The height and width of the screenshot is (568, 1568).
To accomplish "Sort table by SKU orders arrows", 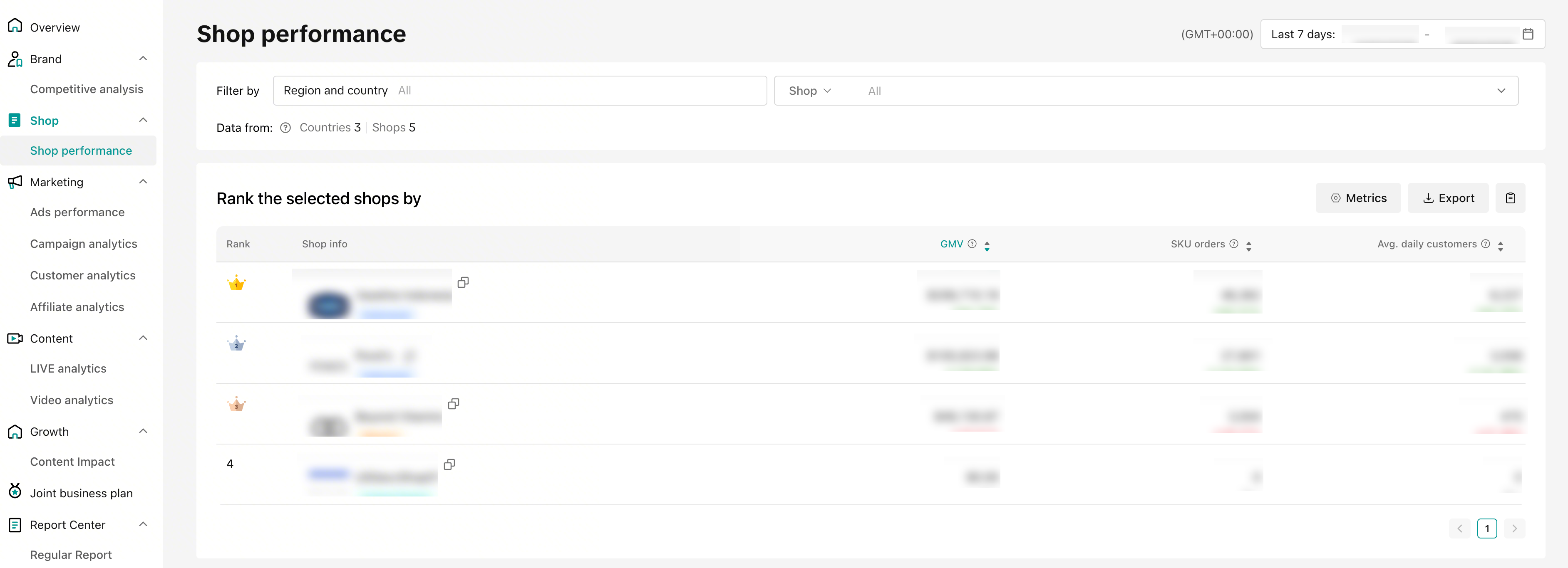I will (x=1248, y=246).
